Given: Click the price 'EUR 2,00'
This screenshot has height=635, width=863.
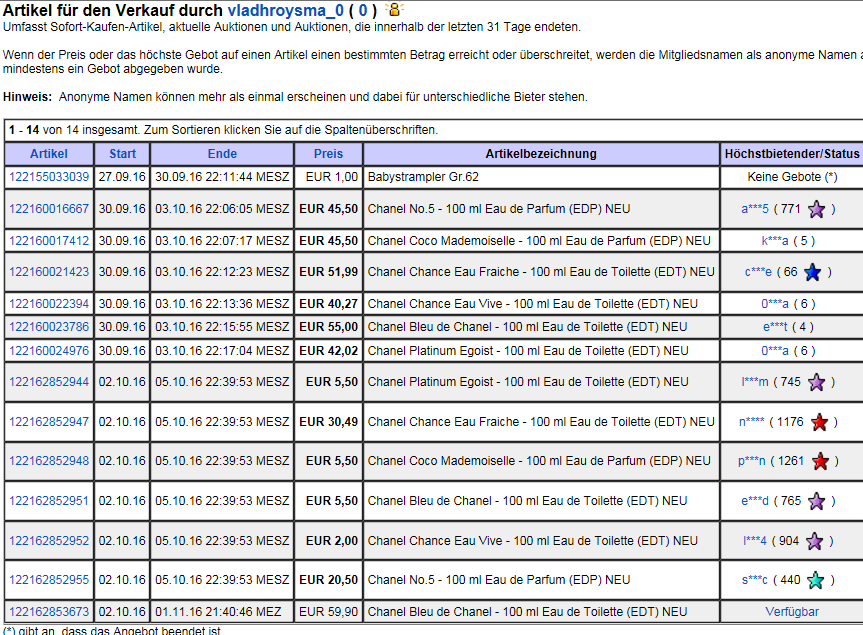Looking at the screenshot, I should (332, 541).
